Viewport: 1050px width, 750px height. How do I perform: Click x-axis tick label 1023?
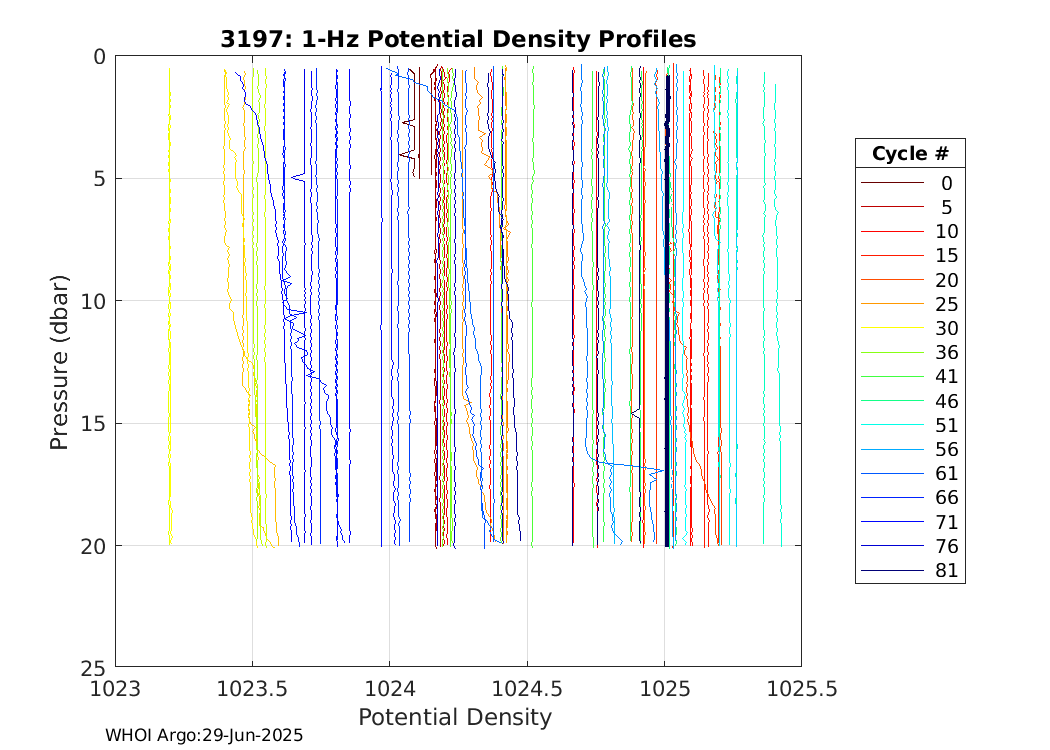[116, 688]
